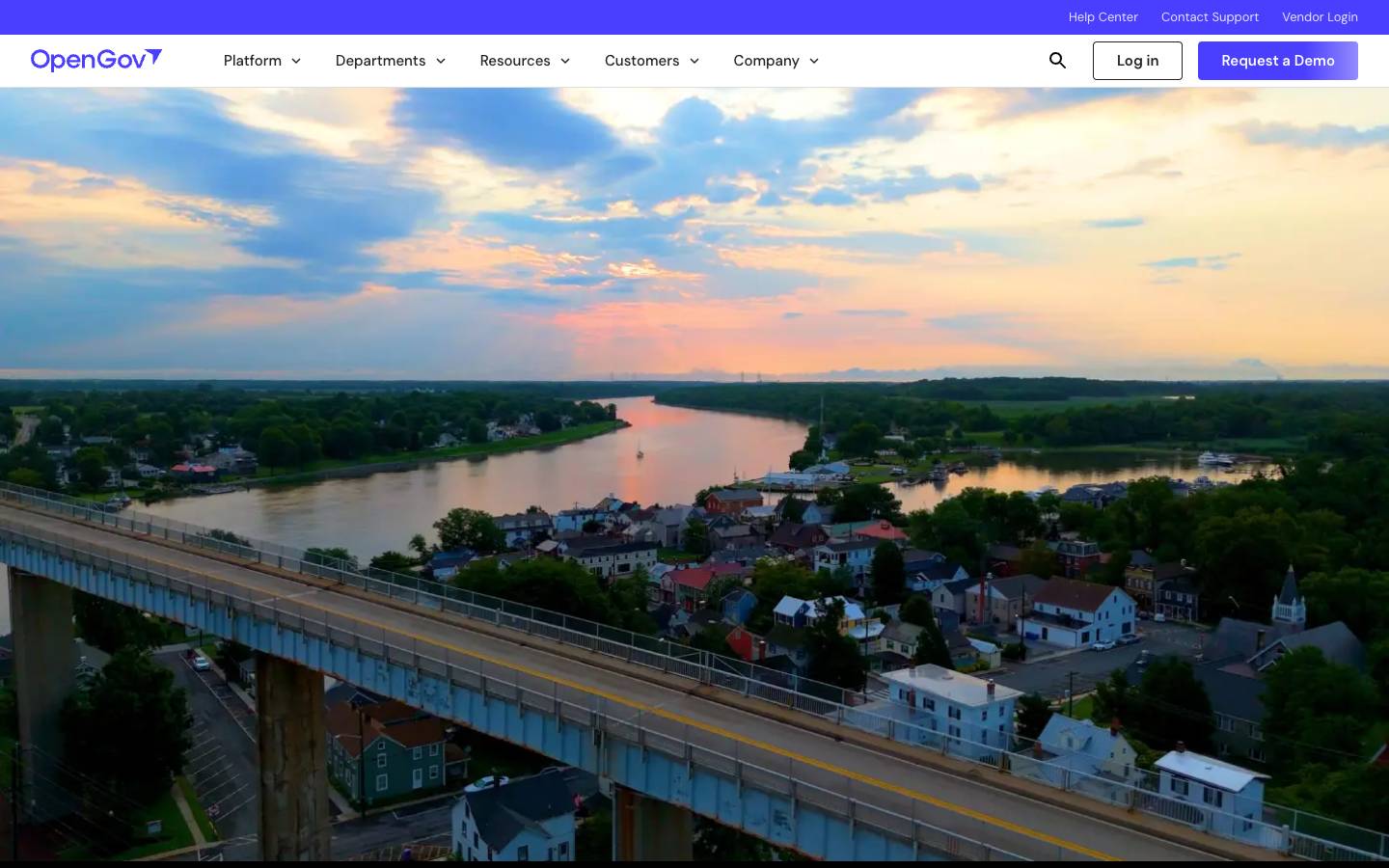Open Vendor Login link
The image size is (1389, 868).
(1320, 17)
